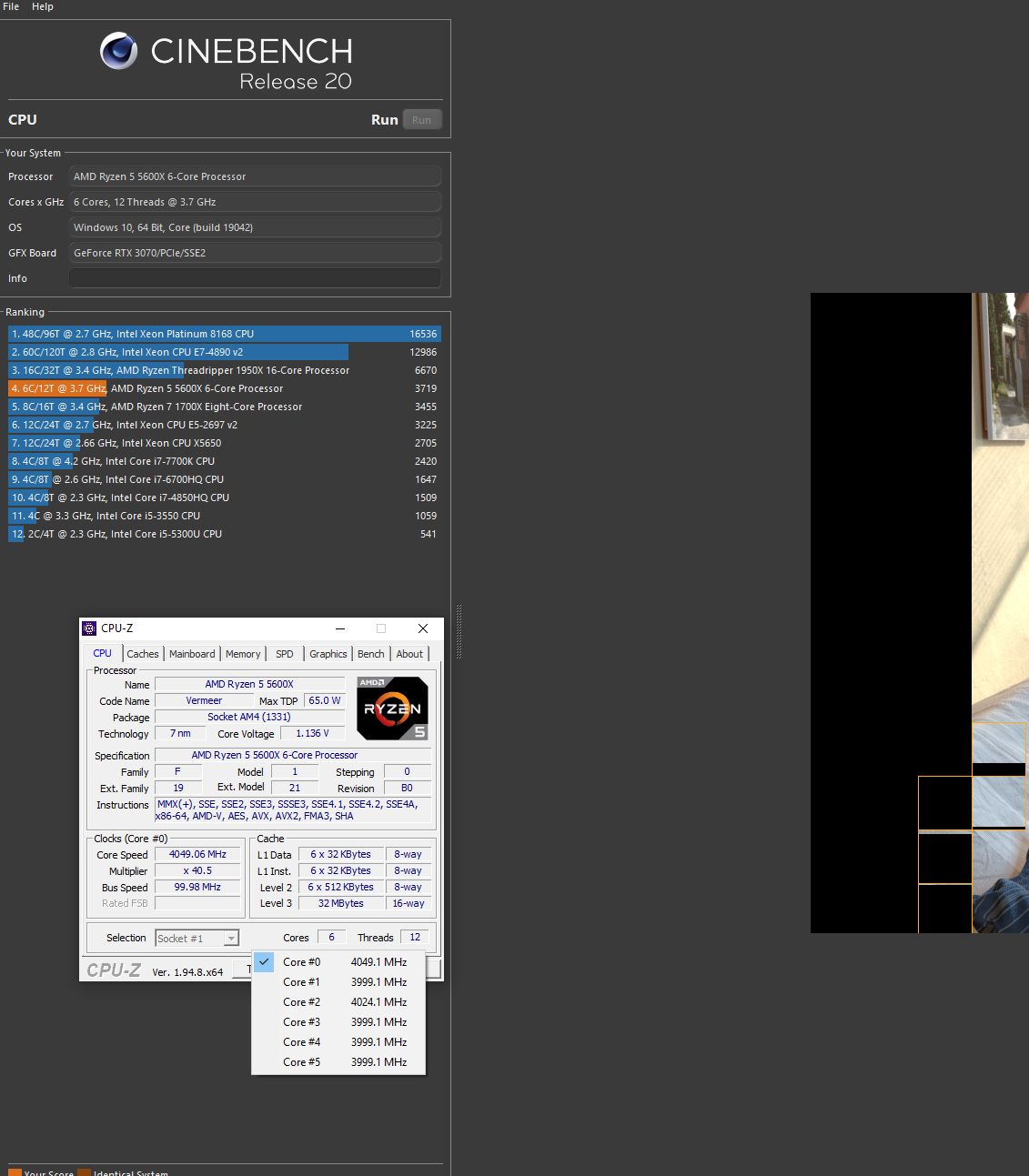Screen dimensions: 1029x1176
Task: Select ranking row Intel Xeon Platinum 8168
Action: coord(225,334)
